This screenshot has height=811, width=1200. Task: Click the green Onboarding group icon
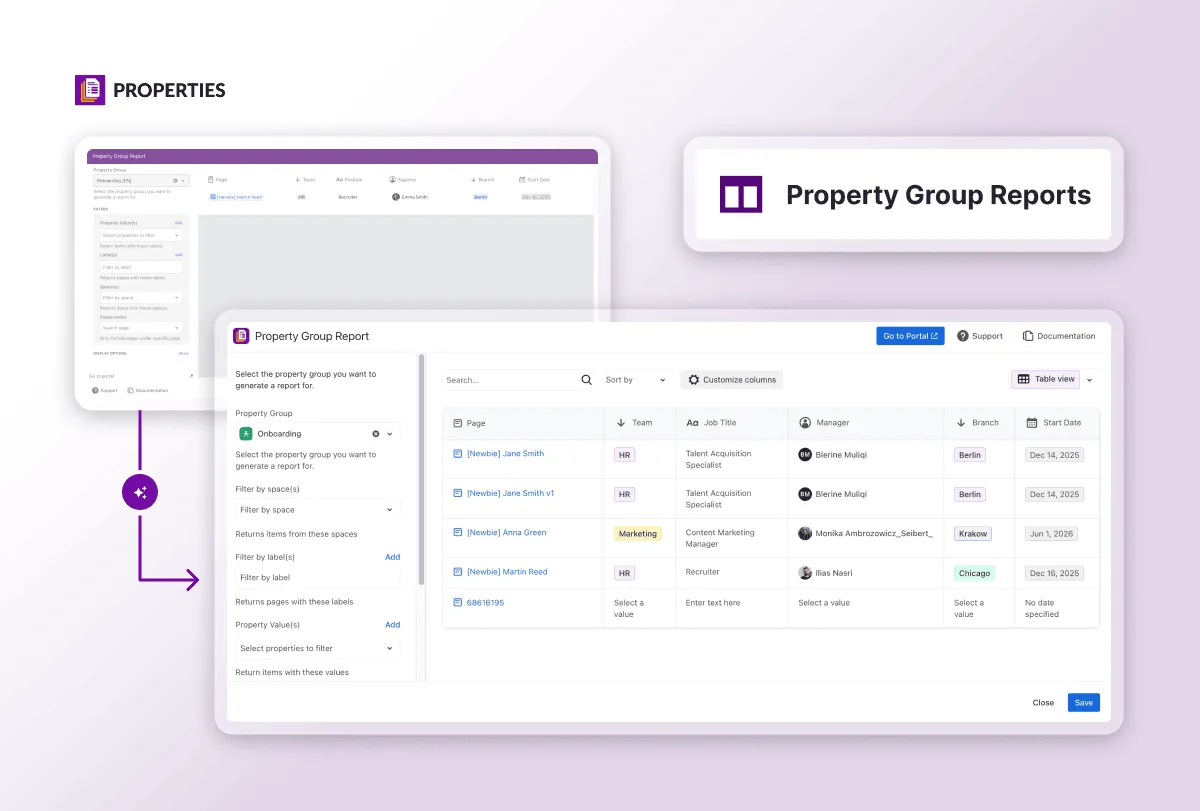tap(246, 434)
